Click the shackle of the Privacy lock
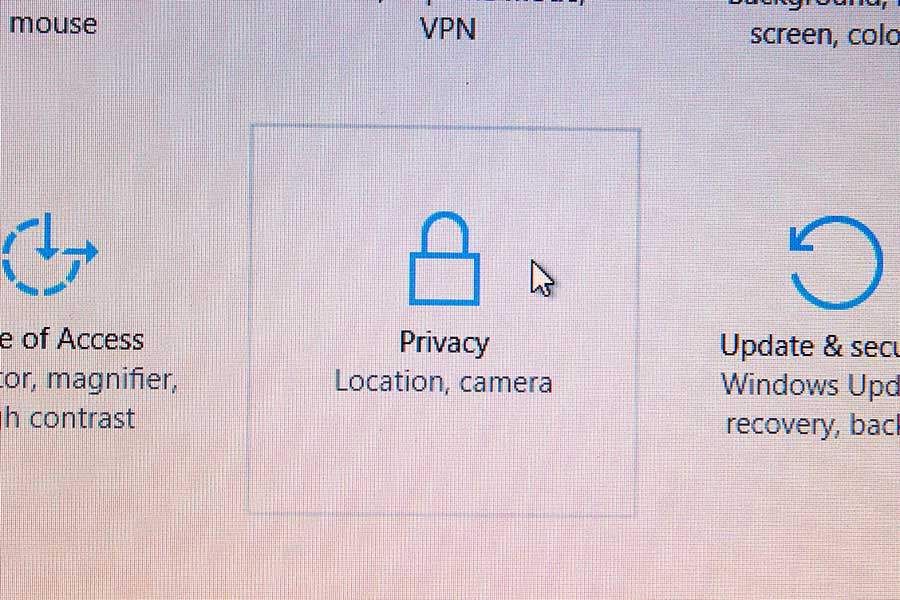 (444, 233)
